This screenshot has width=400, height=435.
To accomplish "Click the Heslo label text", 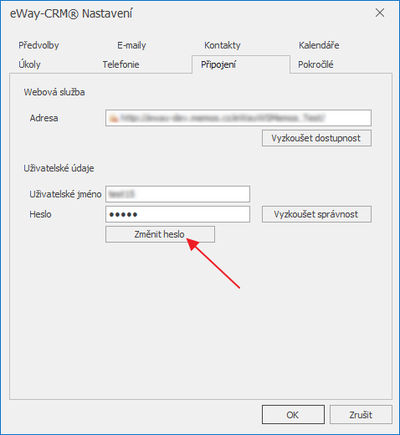I will pos(40,214).
